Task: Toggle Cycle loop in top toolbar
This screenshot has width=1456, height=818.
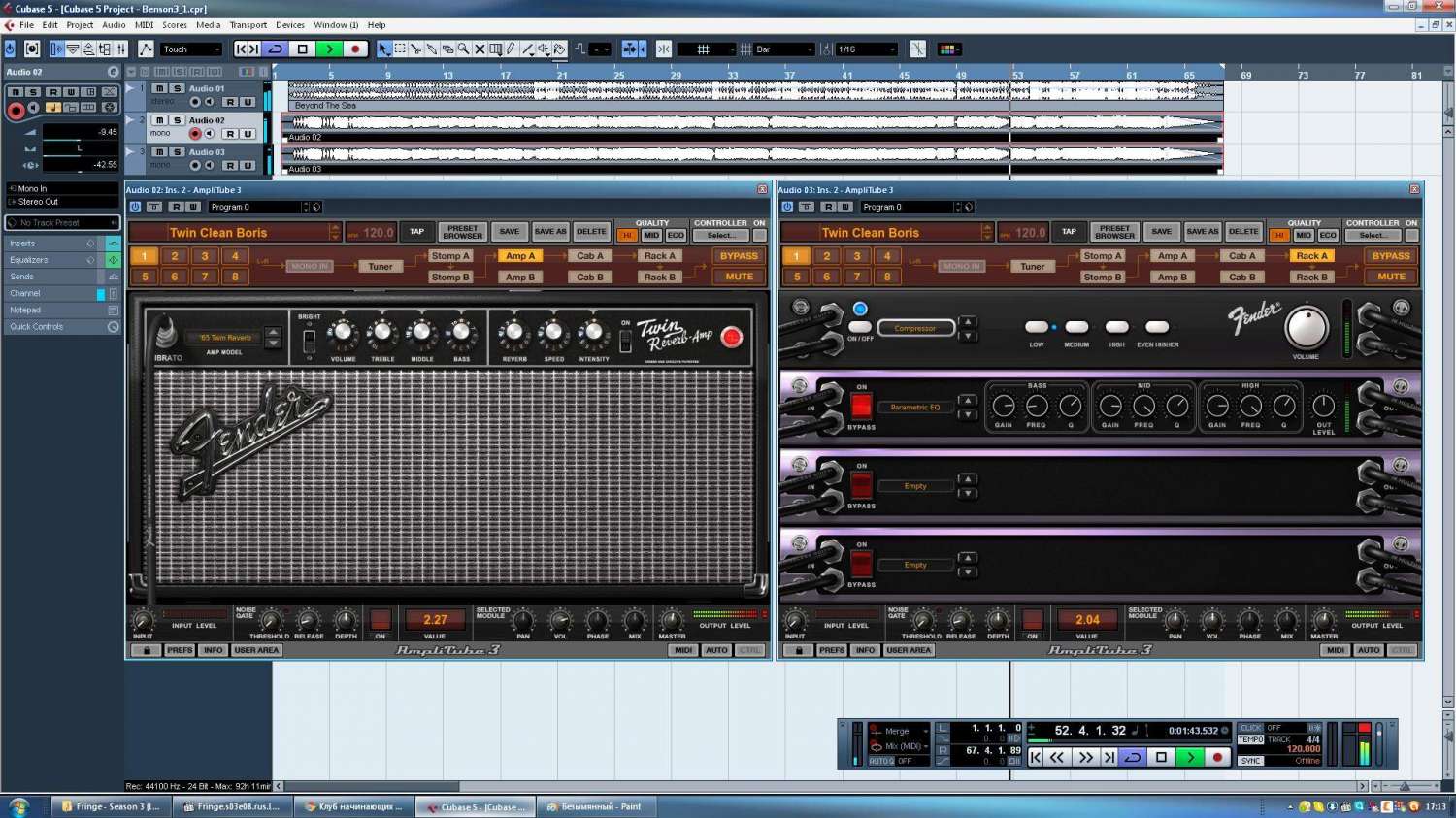Action: (x=276, y=49)
